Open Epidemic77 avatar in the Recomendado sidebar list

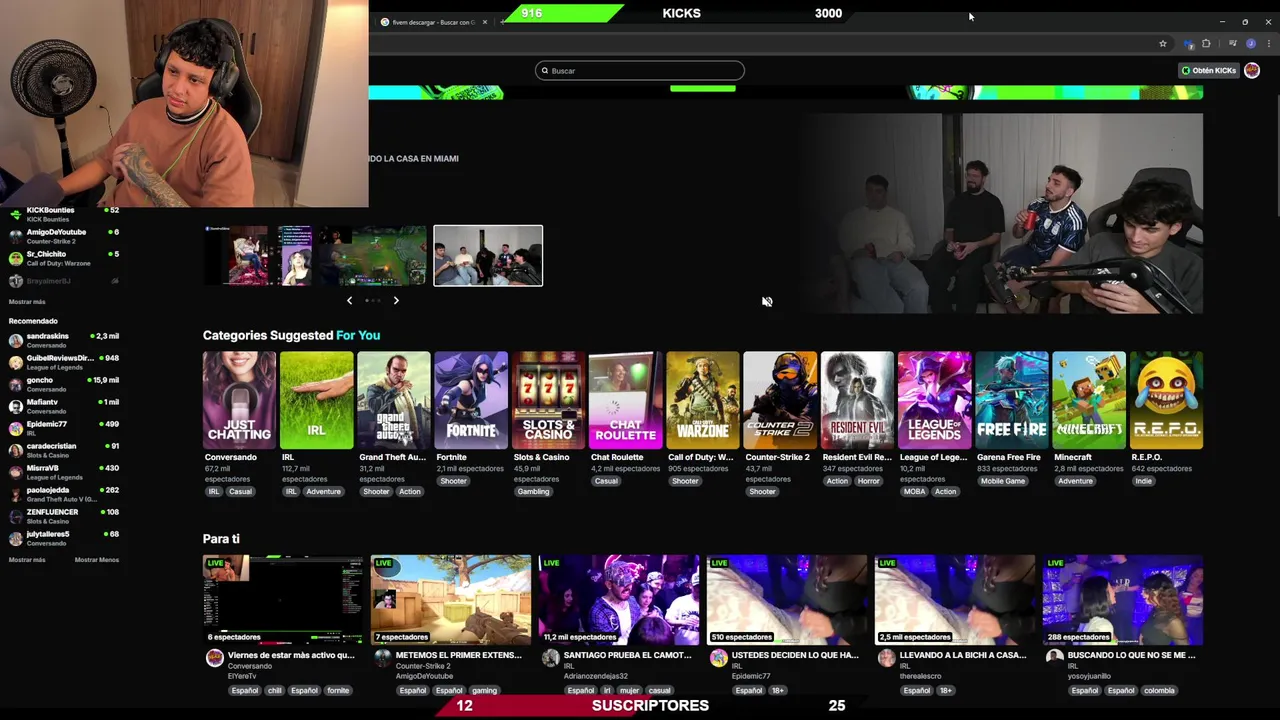[x=15, y=428]
